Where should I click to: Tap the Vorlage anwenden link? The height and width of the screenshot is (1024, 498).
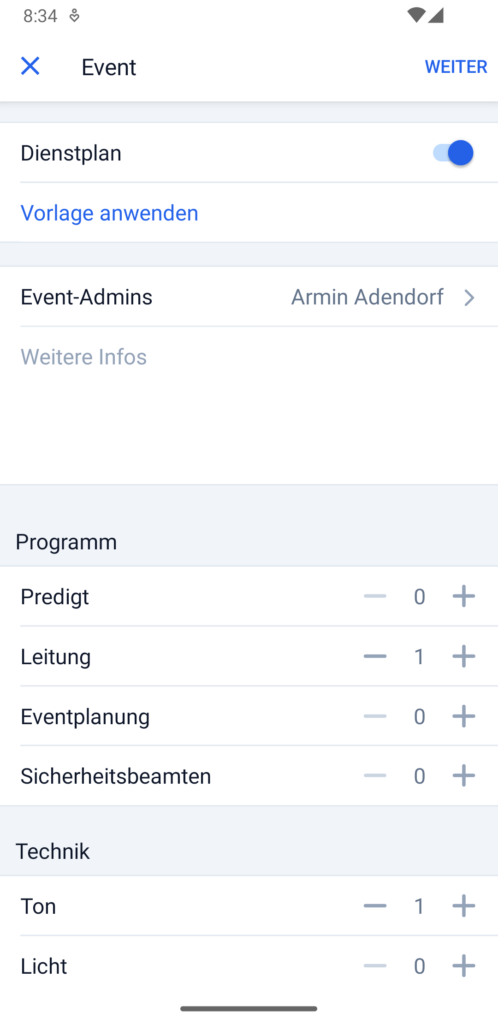(x=110, y=213)
